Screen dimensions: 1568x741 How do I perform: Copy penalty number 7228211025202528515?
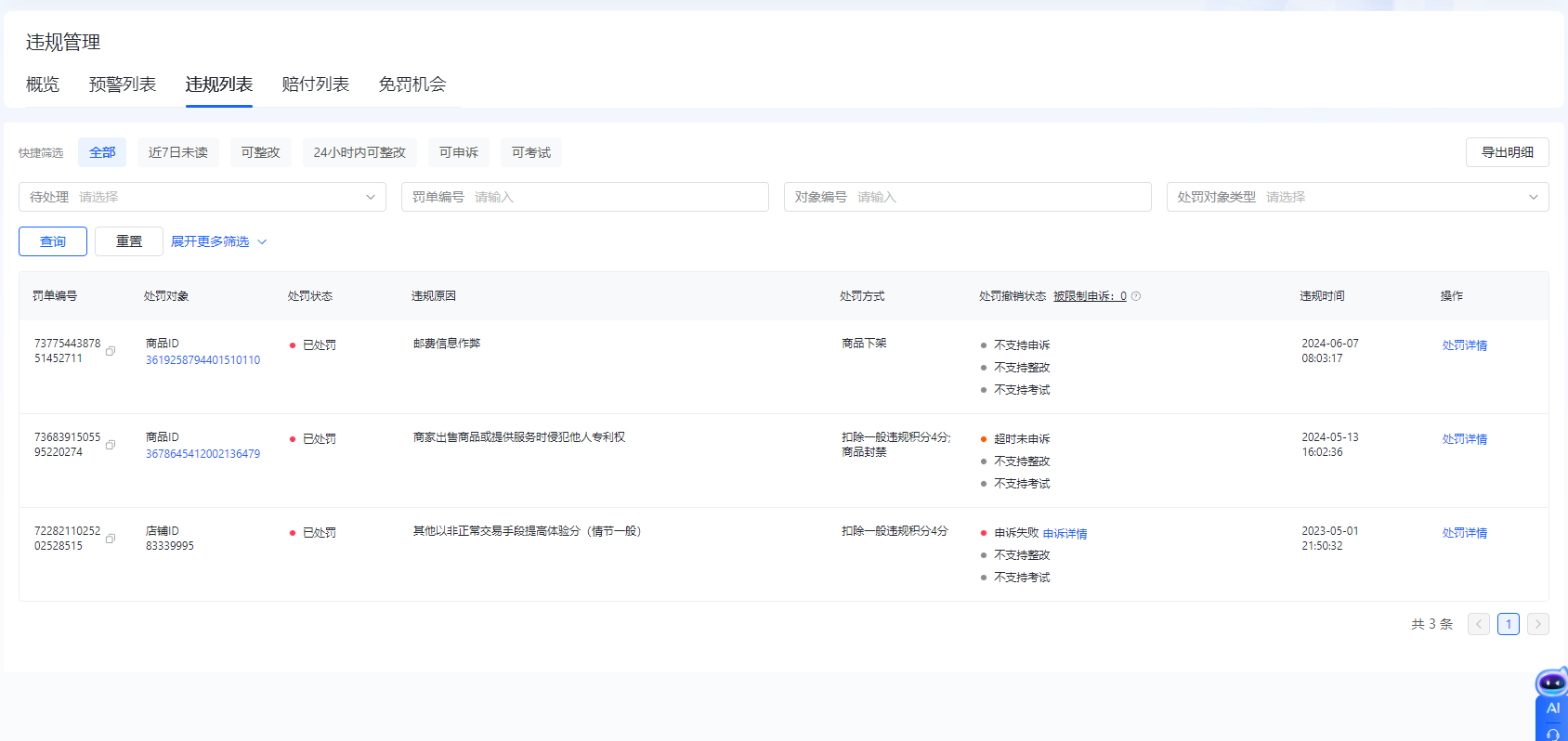tap(111, 539)
